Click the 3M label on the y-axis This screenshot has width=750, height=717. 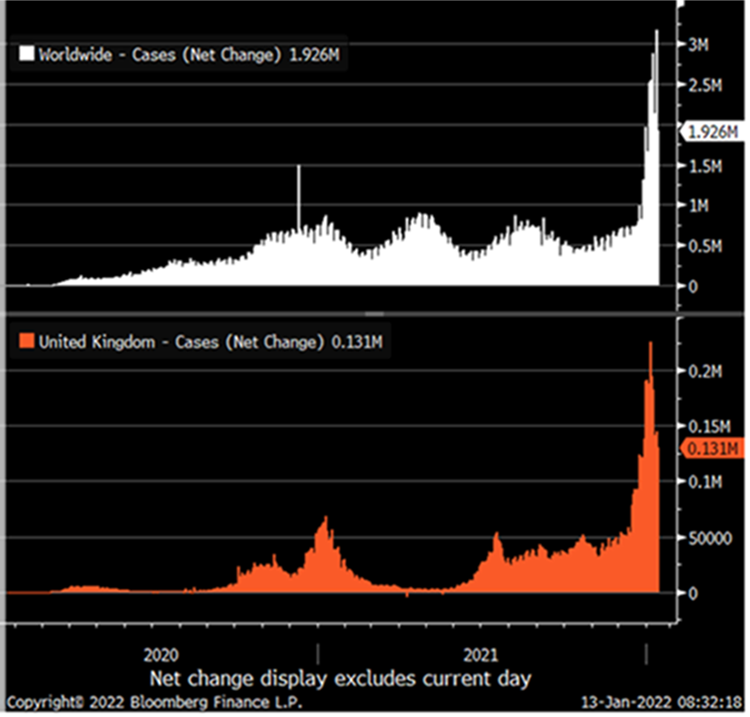click(697, 45)
